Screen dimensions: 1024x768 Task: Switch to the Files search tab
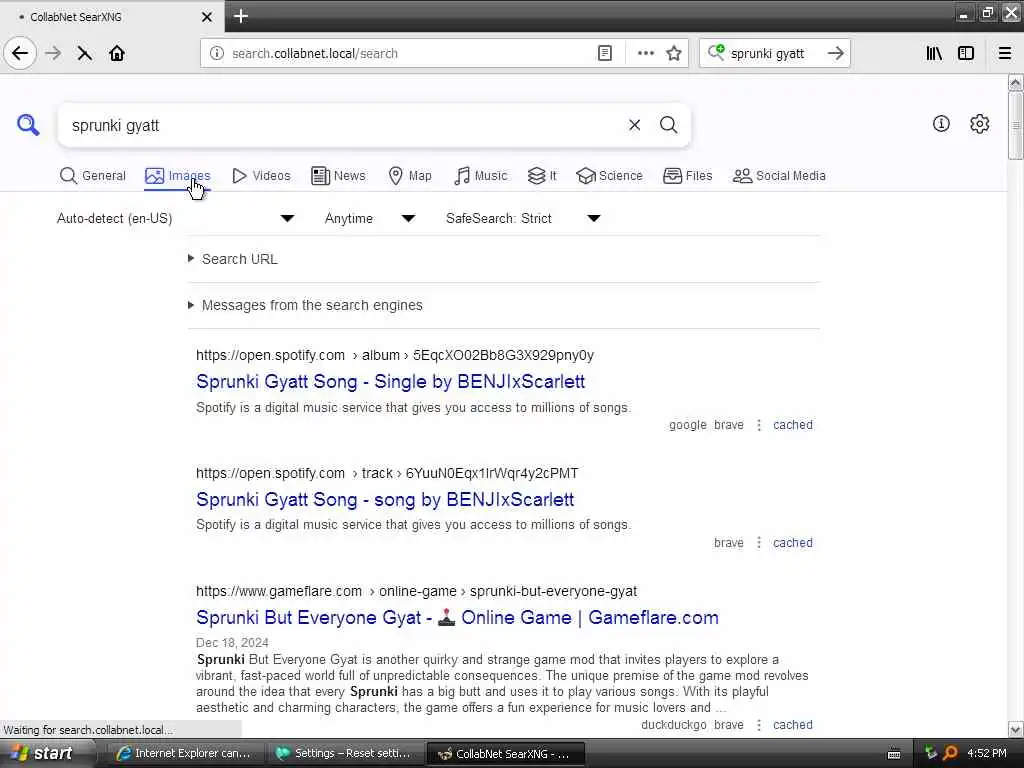pos(688,176)
